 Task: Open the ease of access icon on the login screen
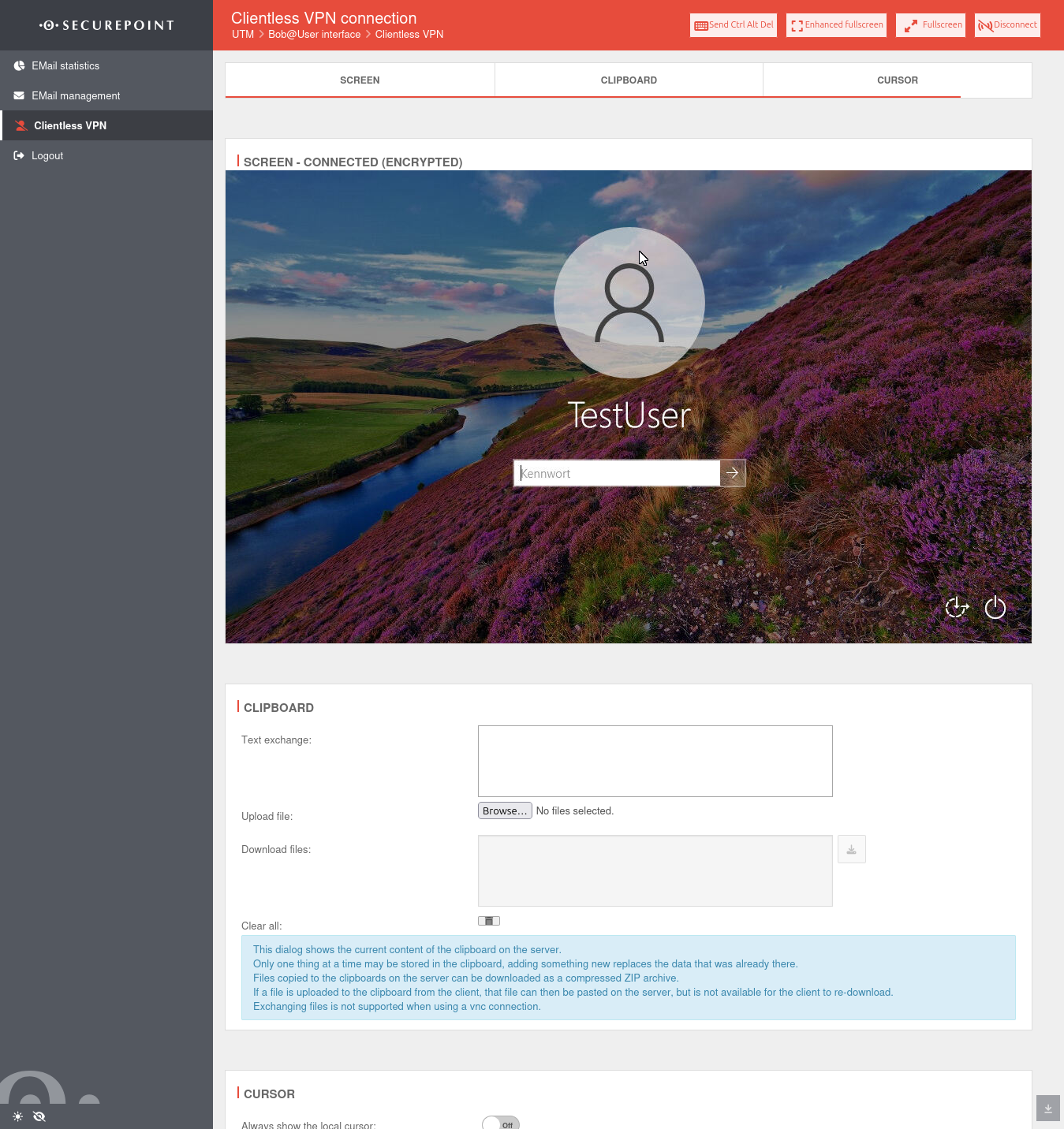click(957, 607)
